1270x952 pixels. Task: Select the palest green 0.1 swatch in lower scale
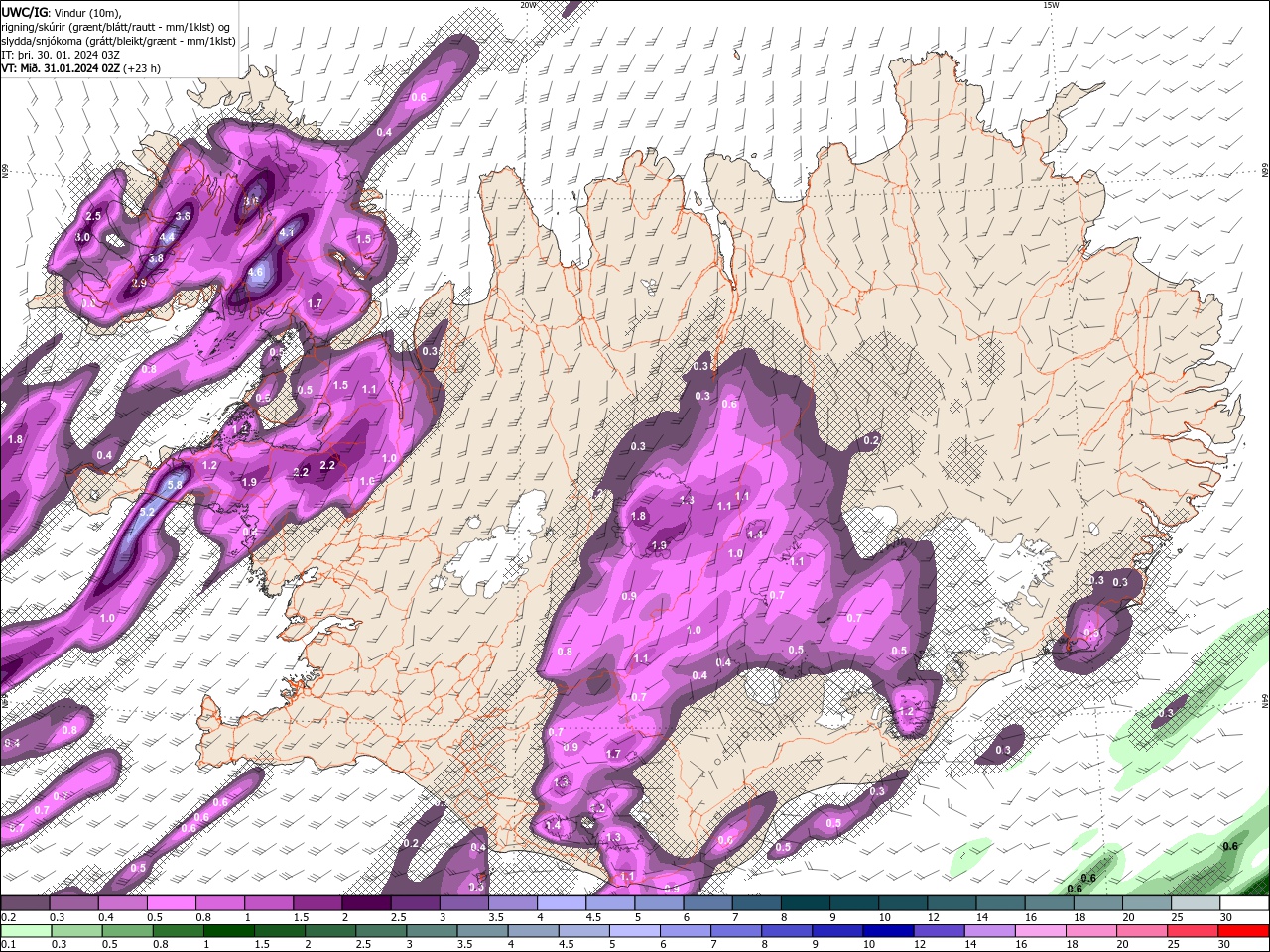[x=26, y=931]
